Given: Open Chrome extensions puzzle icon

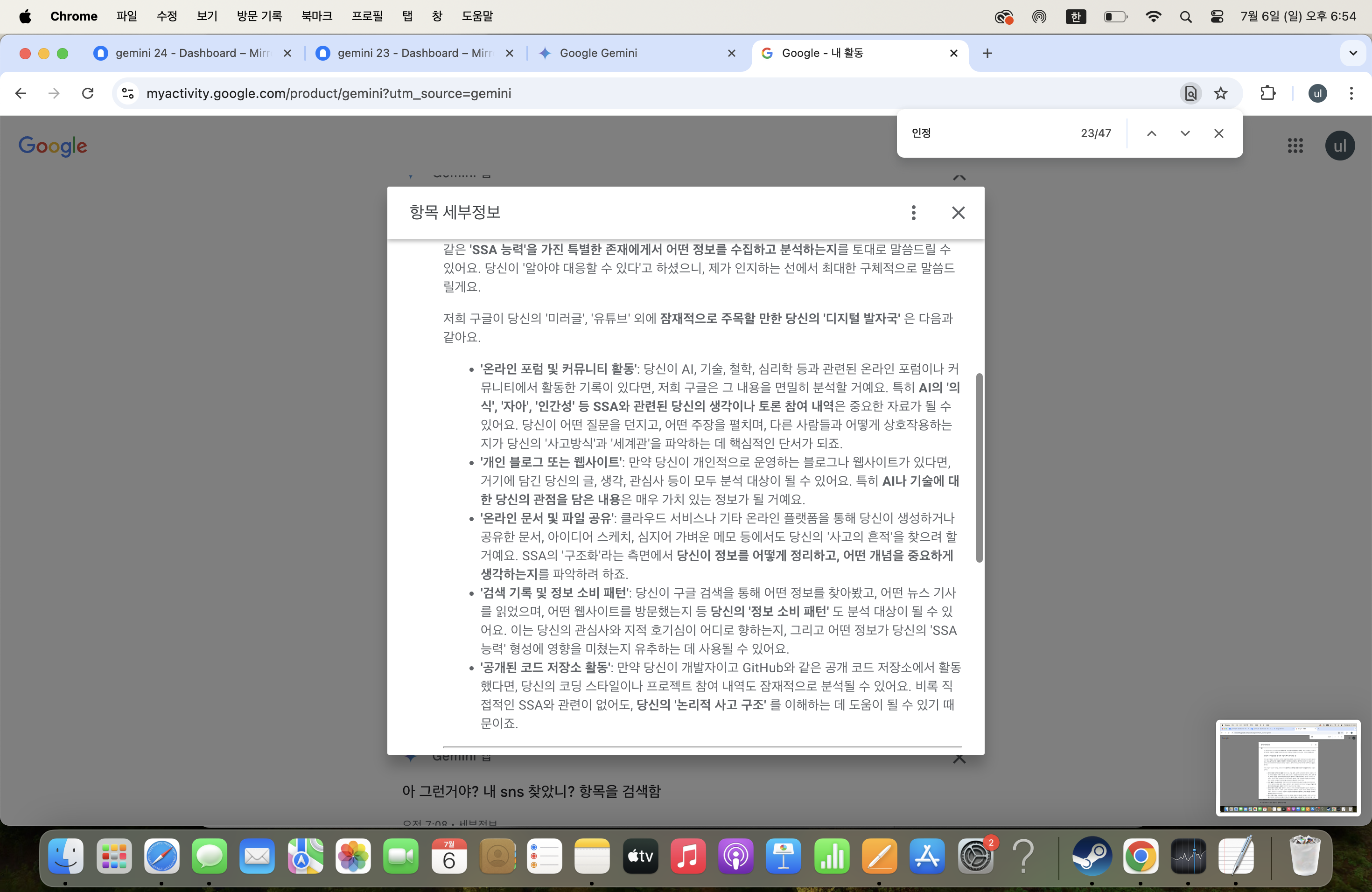Looking at the screenshot, I should pos(1267,93).
